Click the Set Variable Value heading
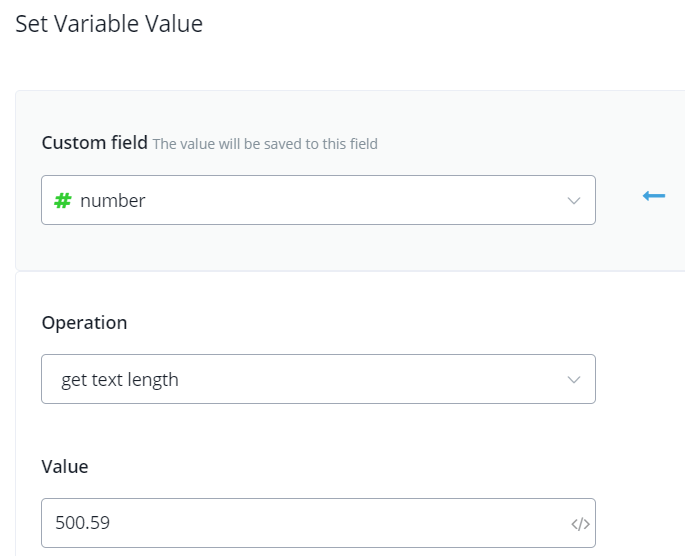Viewport: 685px width, 556px height. pos(109,24)
